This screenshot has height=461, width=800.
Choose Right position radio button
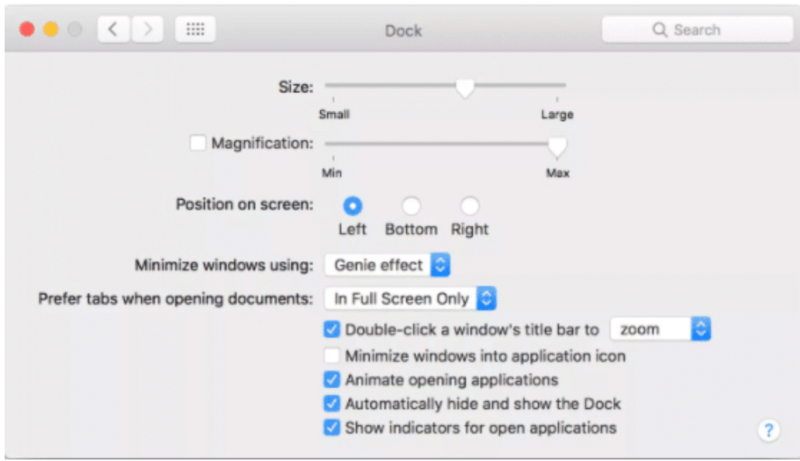click(469, 207)
